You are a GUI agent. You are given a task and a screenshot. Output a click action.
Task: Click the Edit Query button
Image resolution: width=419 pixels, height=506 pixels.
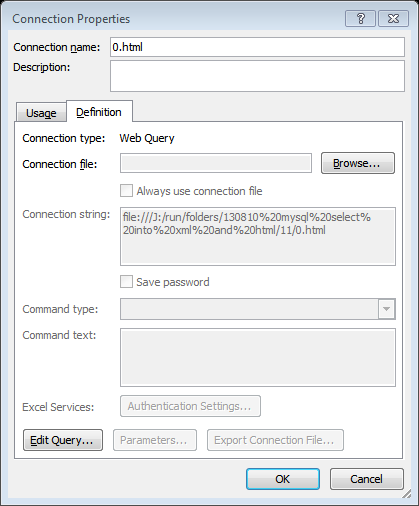[63, 440]
